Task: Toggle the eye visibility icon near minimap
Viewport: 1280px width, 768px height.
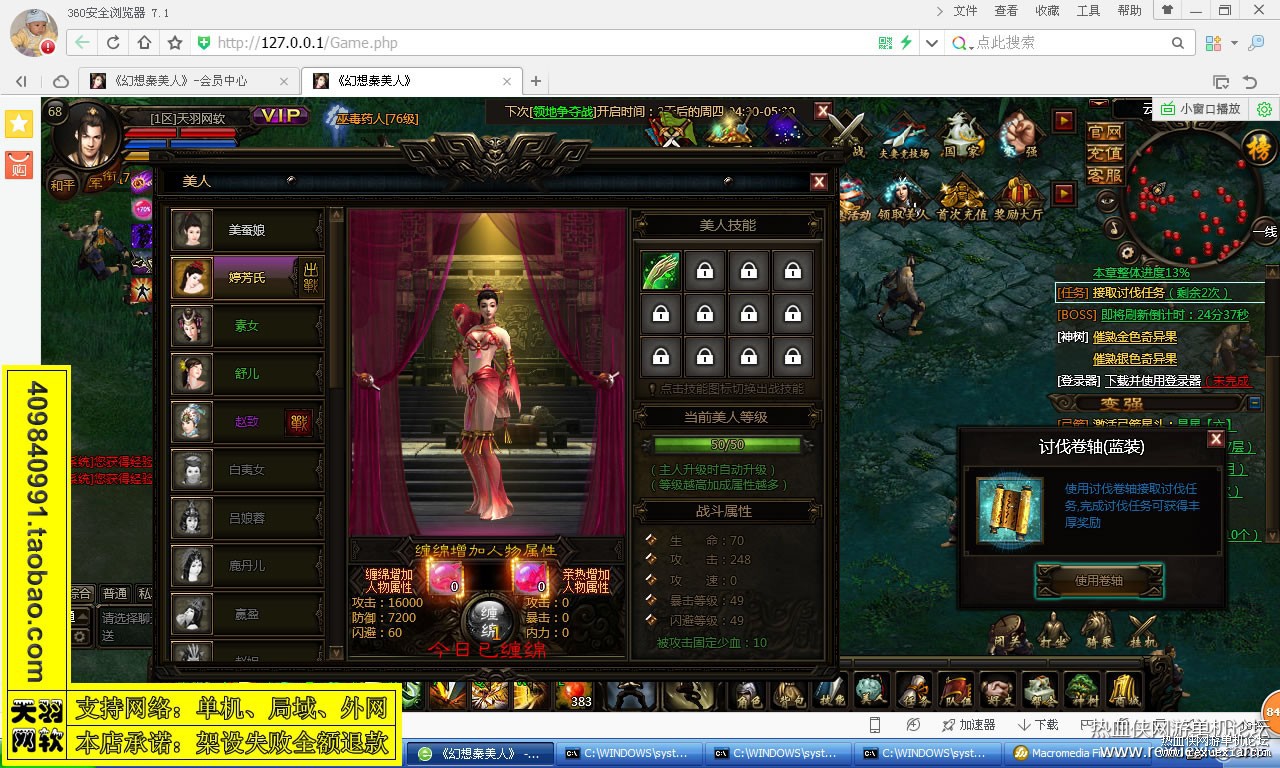Action: coord(1106,200)
